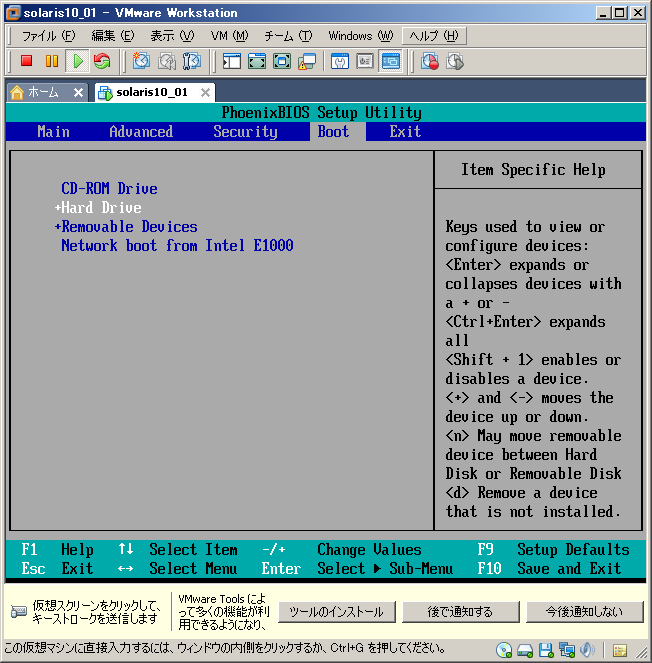This screenshot has width=652, height=663.
Task: Open the 編集 (E) menu
Action: pos(112,36)
